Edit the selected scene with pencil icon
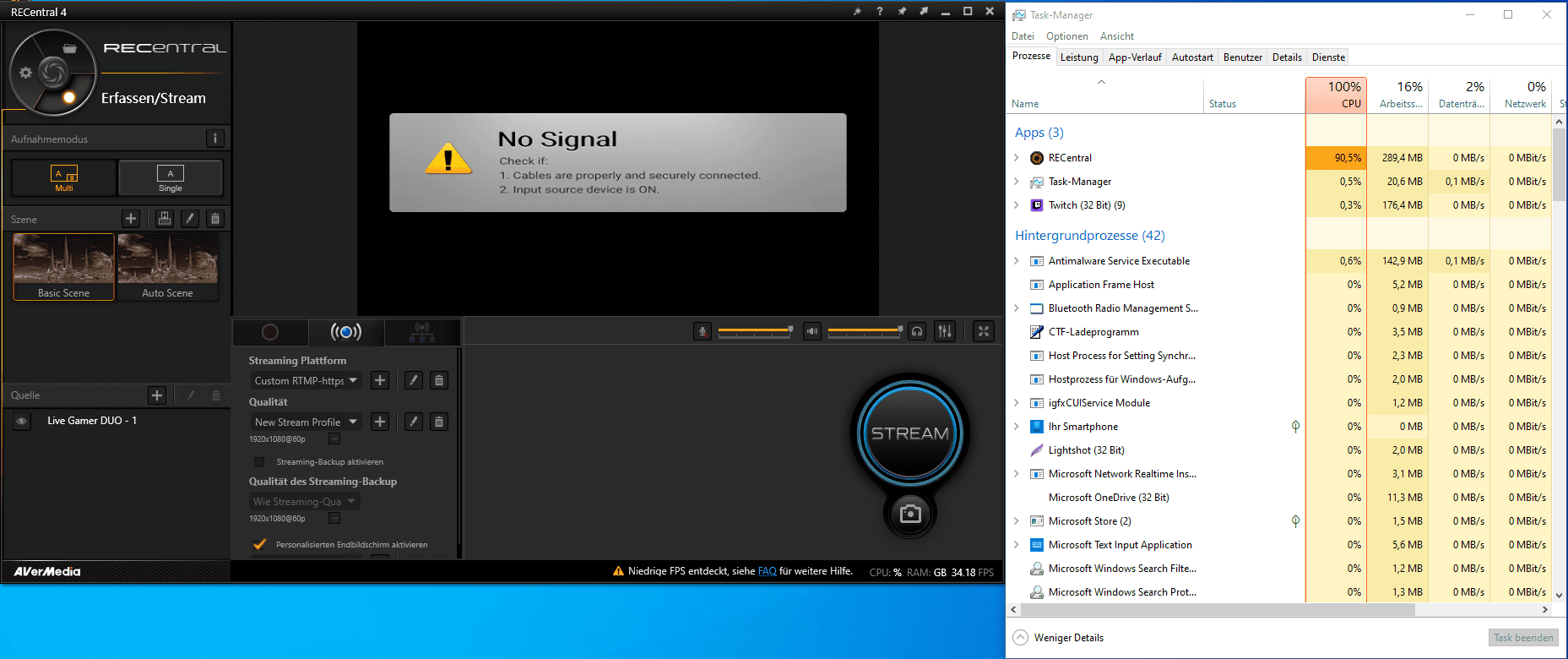Image resolution: width=1568 pixels, height=659 pixels. pos(190,219)
